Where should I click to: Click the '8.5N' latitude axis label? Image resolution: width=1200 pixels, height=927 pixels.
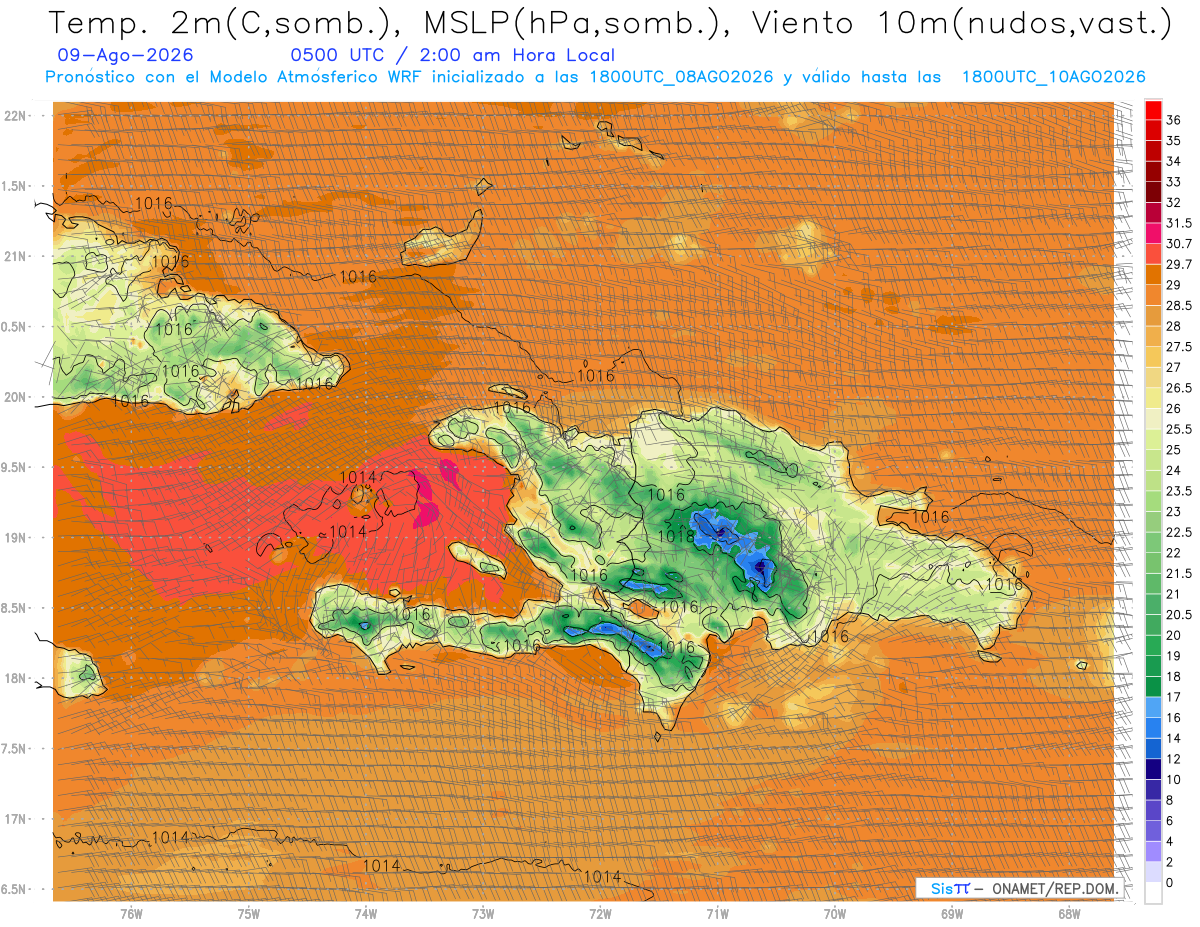point(15,608)
